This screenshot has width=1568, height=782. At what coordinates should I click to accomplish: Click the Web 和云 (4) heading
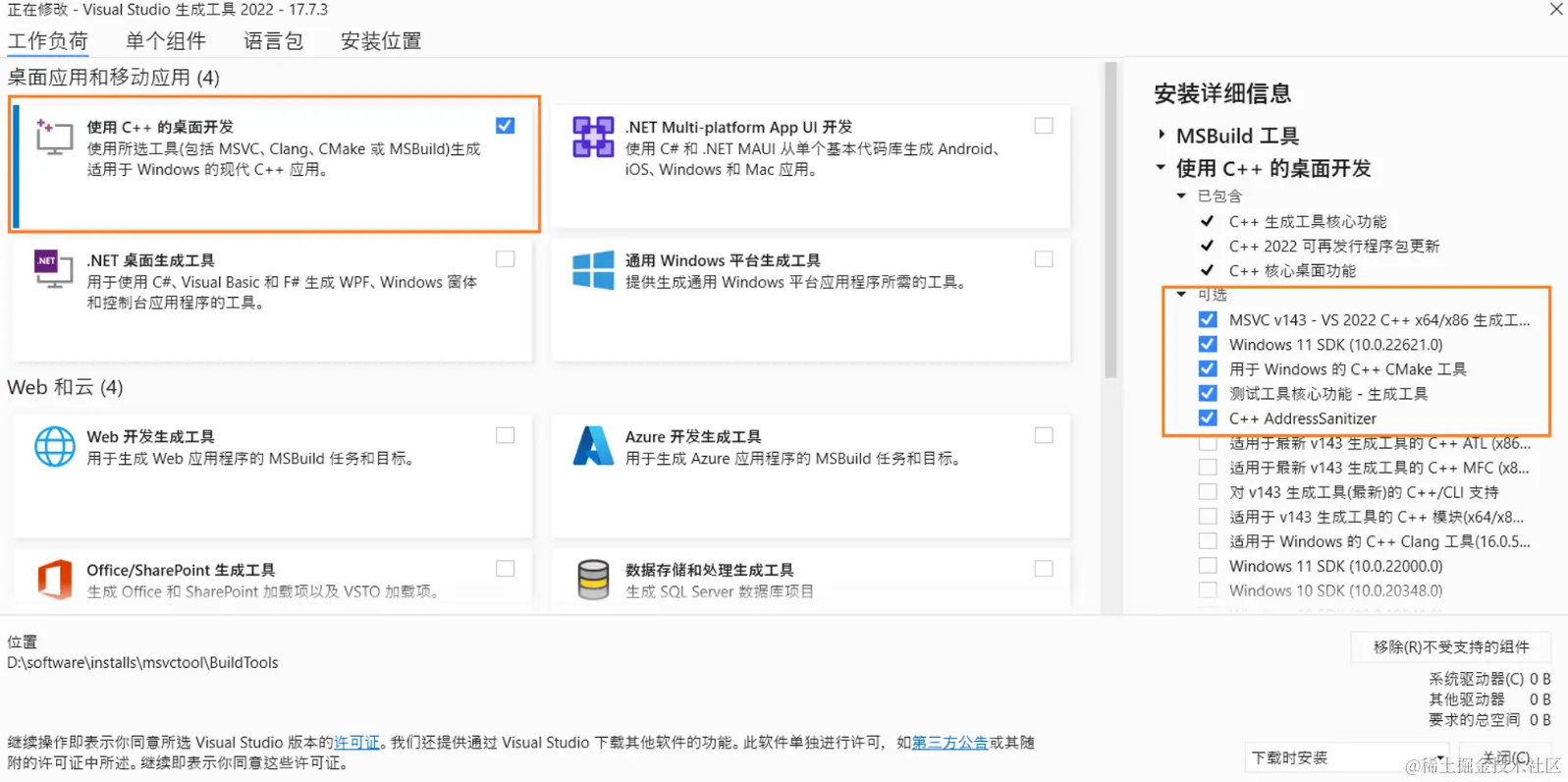(x=66, y=387)
